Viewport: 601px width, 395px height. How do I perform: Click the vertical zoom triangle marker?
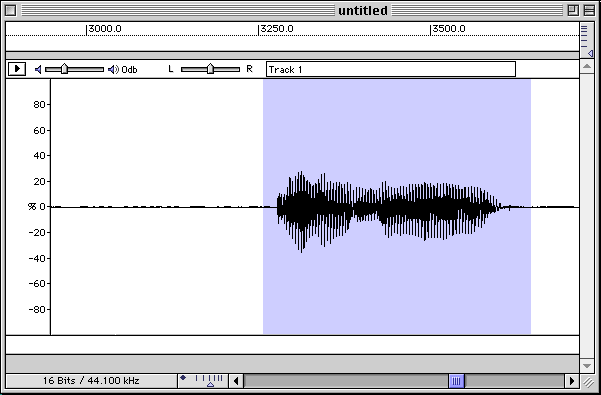click(x=590, y=54)
